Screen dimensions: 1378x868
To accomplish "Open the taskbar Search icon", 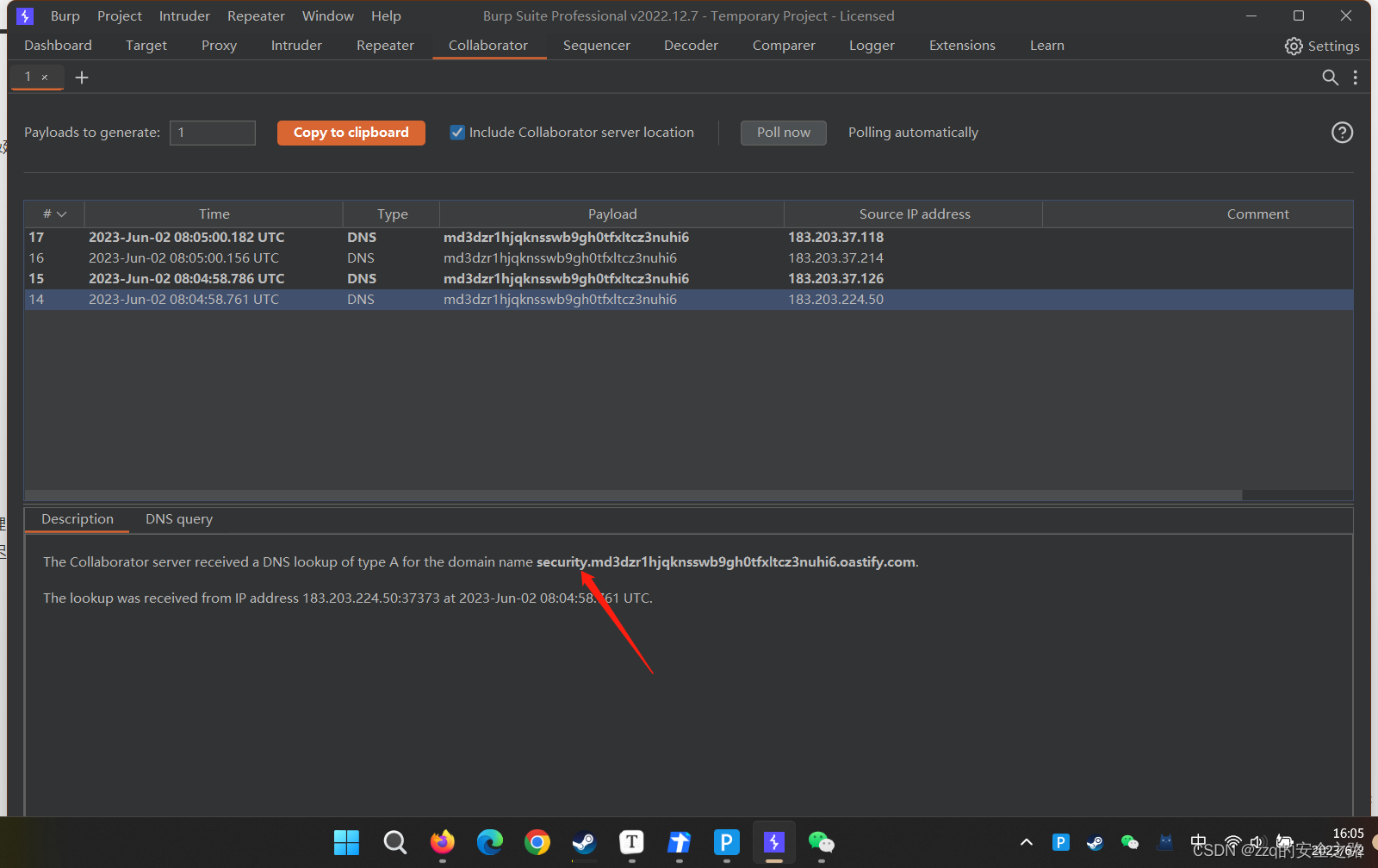I will [394, 842].
